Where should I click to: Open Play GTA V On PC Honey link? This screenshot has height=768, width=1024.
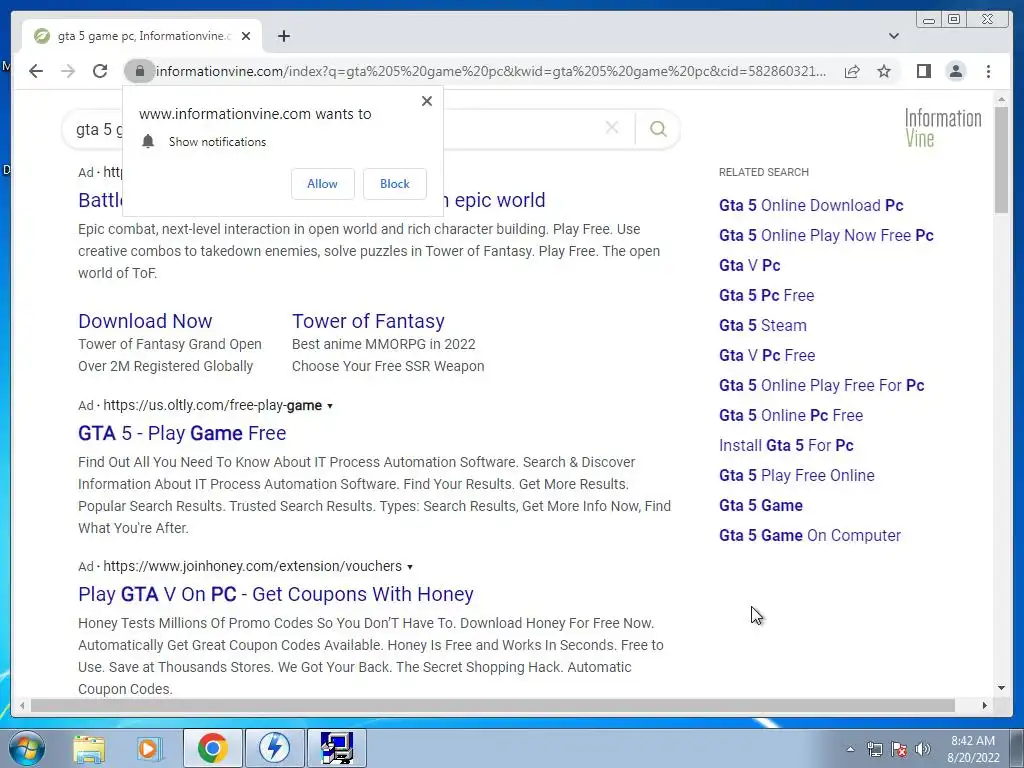click(276, 594)
